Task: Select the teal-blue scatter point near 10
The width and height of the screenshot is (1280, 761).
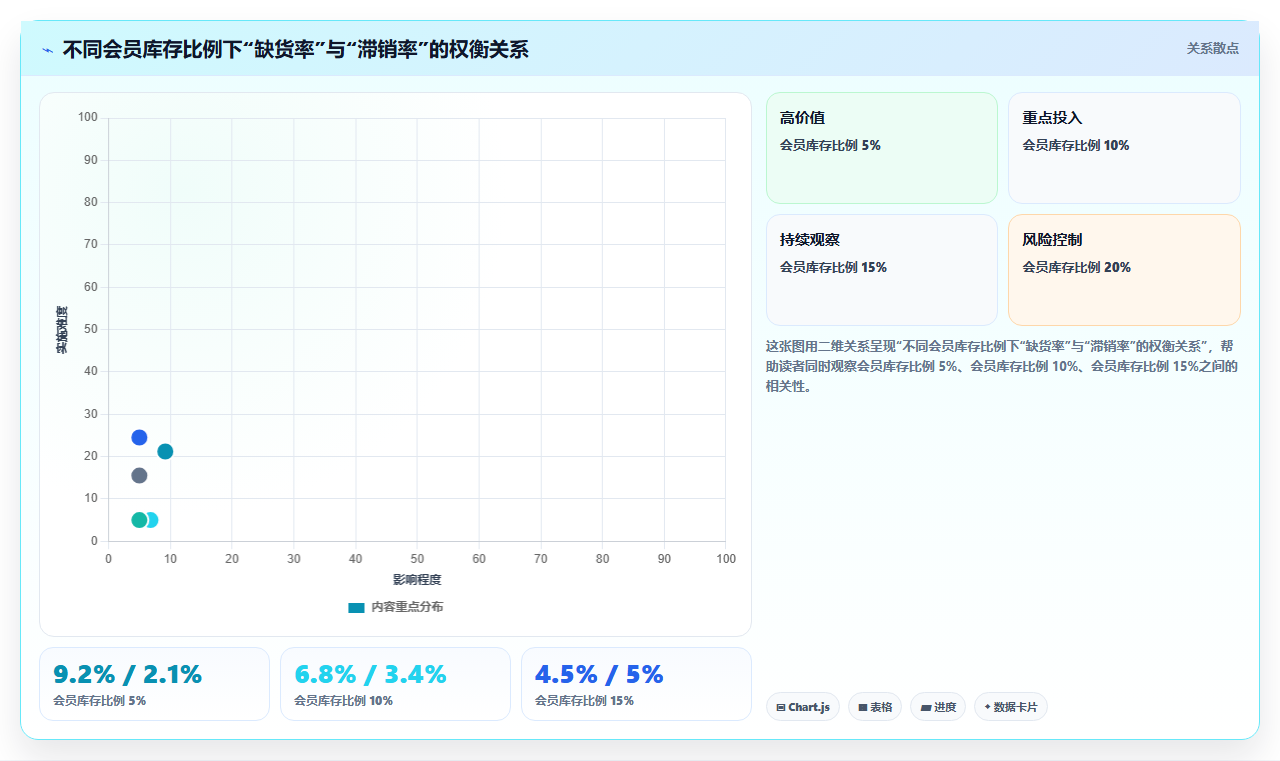Action: (x=165, y=451)
